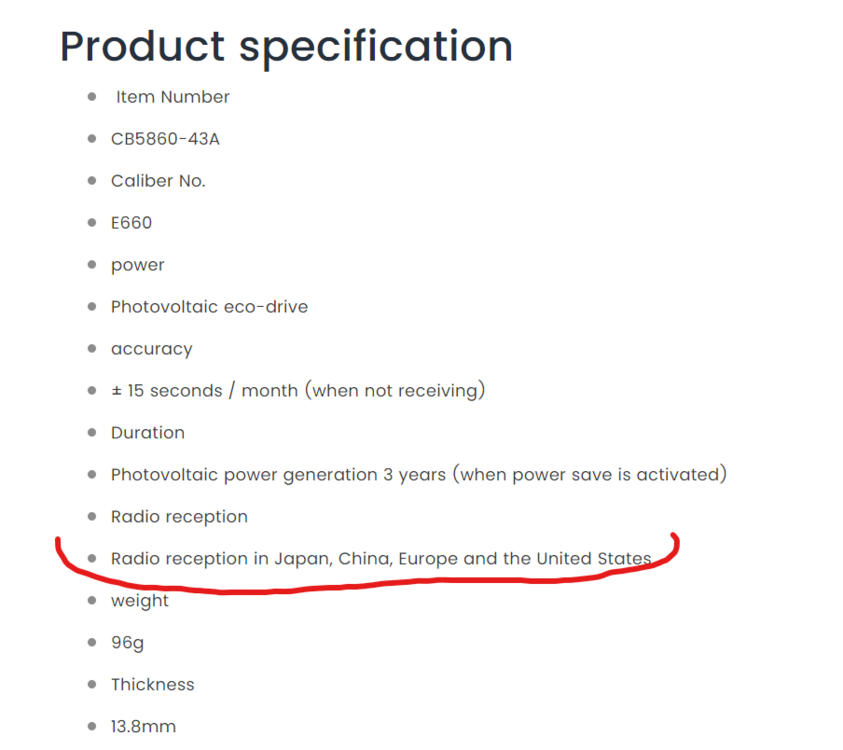
Task: Click the "Caliber No." label
Action: 158,181
